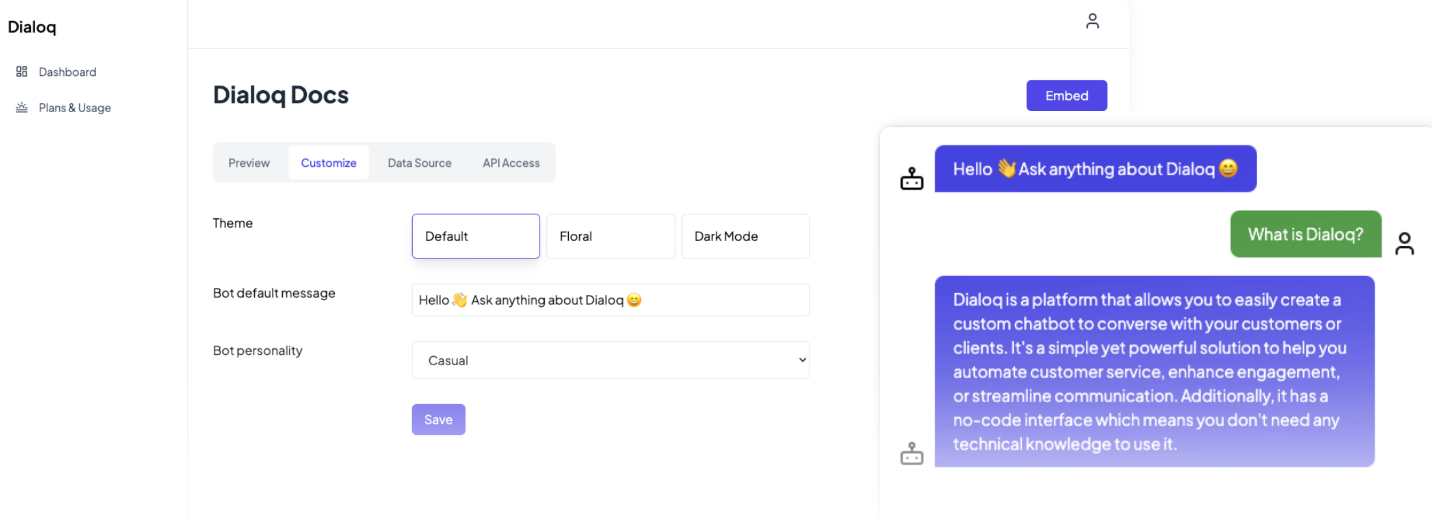Click the bot avatar beside the long answer

912,454
